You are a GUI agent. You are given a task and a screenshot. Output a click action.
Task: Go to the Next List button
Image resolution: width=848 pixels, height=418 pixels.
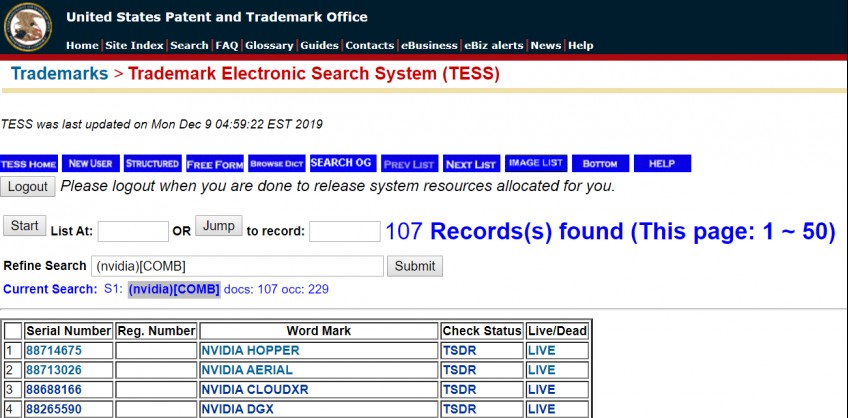471,164
